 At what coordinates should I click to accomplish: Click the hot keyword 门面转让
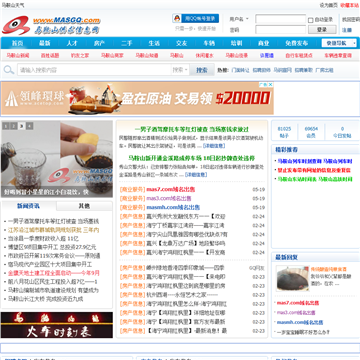240,70
